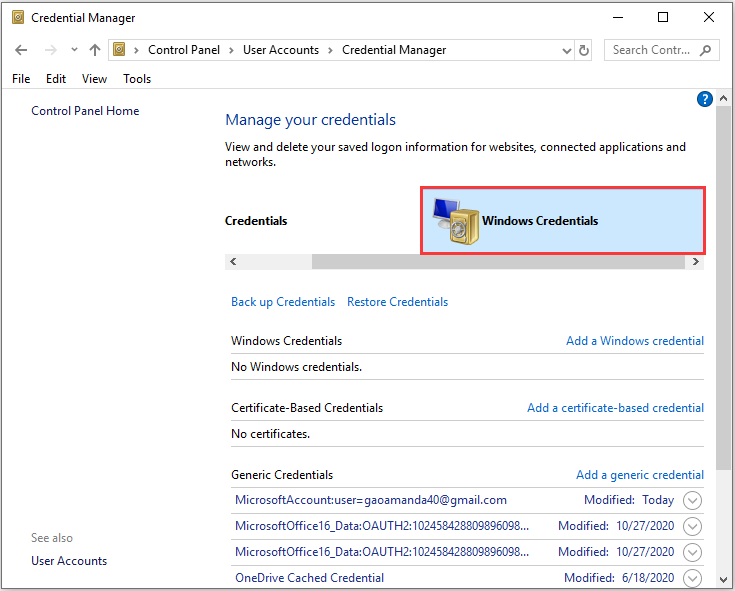
Task: Click the Back navigation arrow
Action: pyautogui.click(x=21, y=50)
